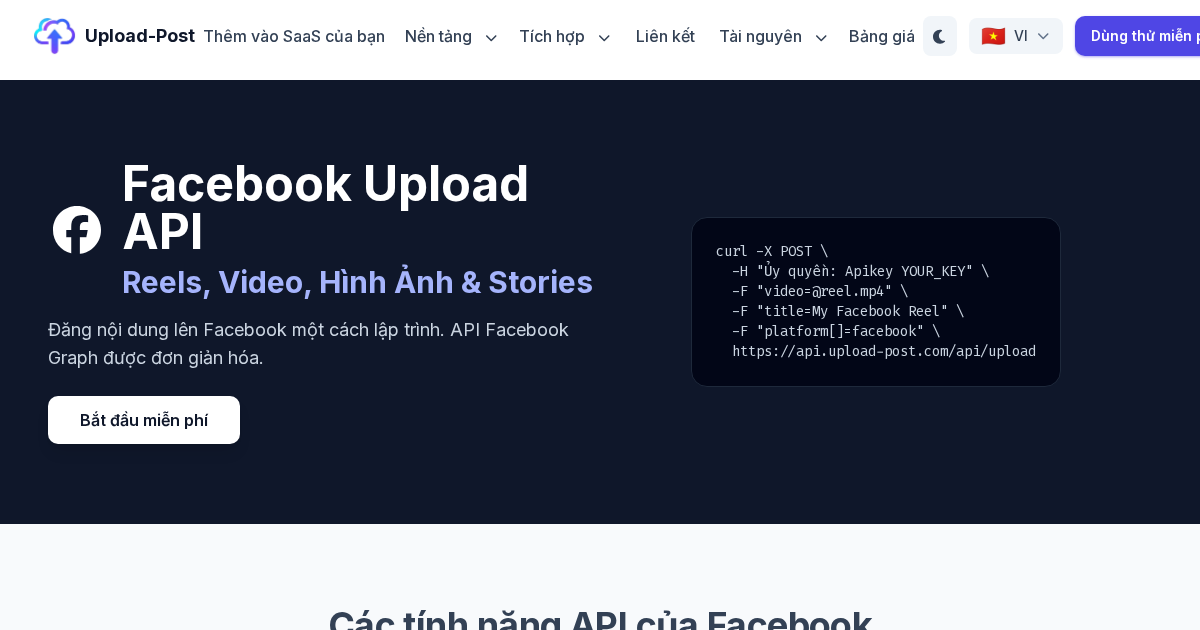Open the Tài nguyên menu
The image size is (1200, 630).
pyautogui.click(x=760, y=36)
